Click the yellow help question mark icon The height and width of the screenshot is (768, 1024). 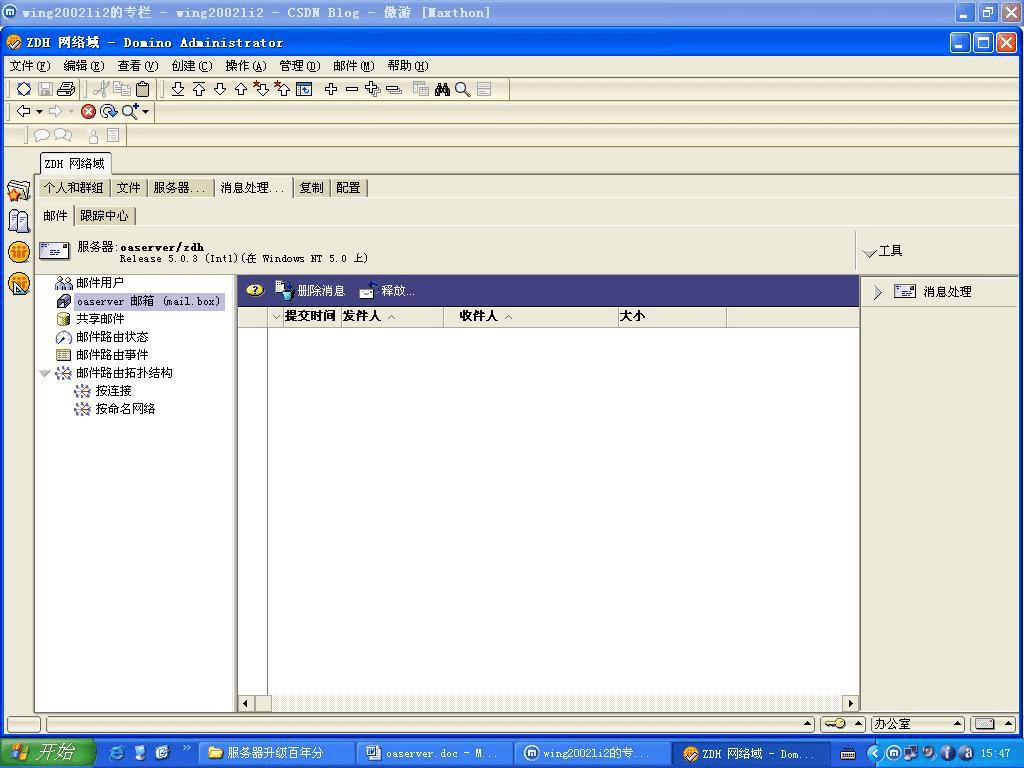pos(255,290)
